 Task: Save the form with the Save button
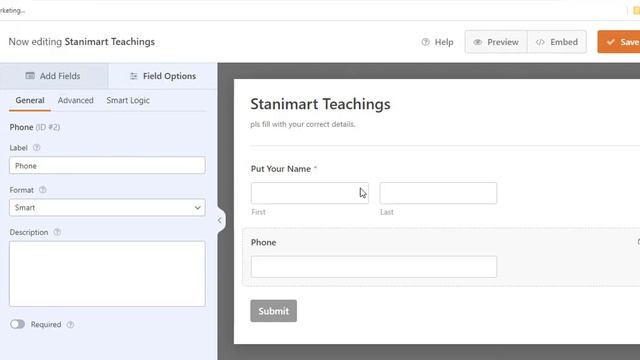coord(619,42)
